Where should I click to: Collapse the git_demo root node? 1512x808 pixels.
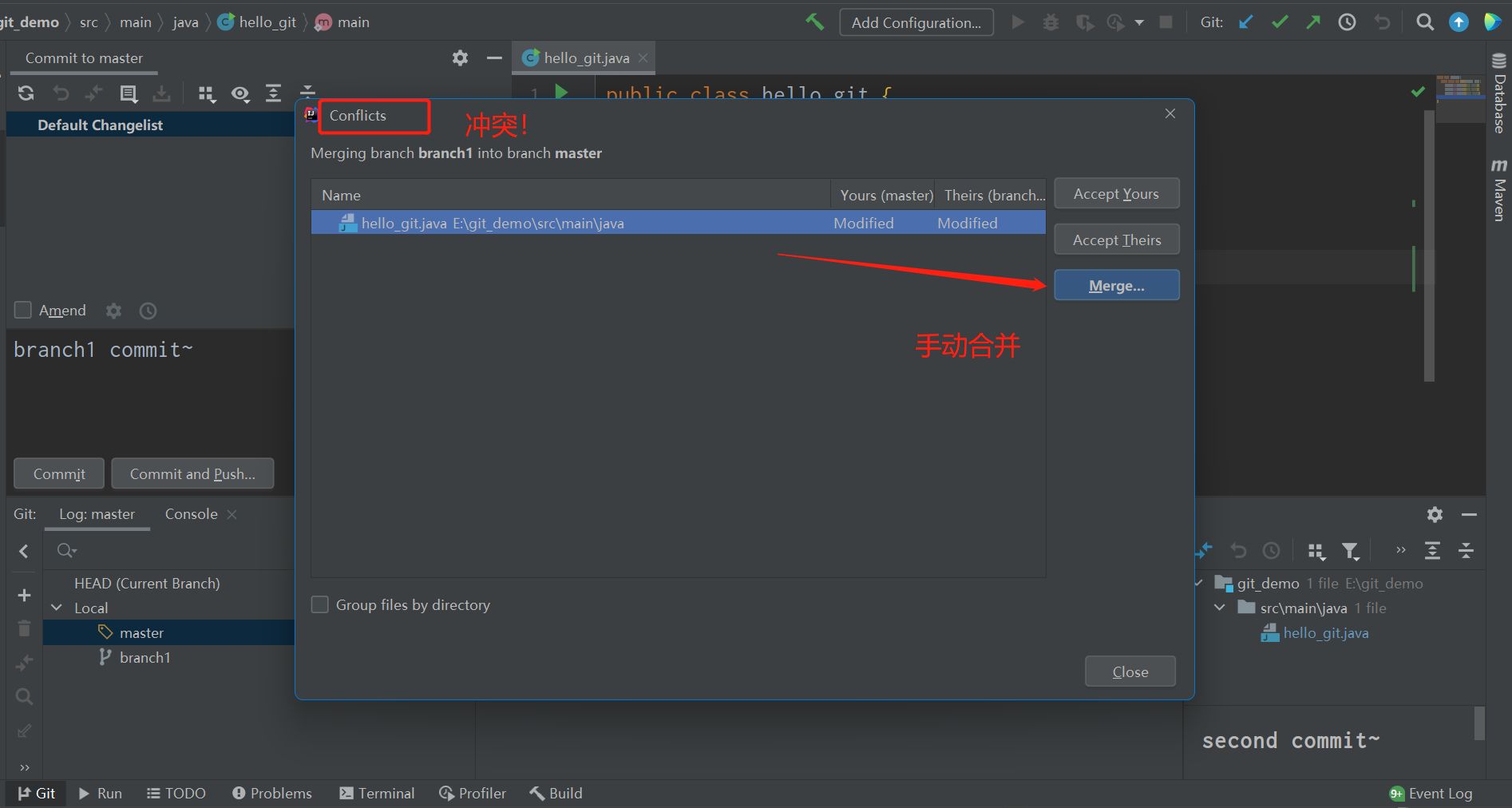[x=1198, y=583]
